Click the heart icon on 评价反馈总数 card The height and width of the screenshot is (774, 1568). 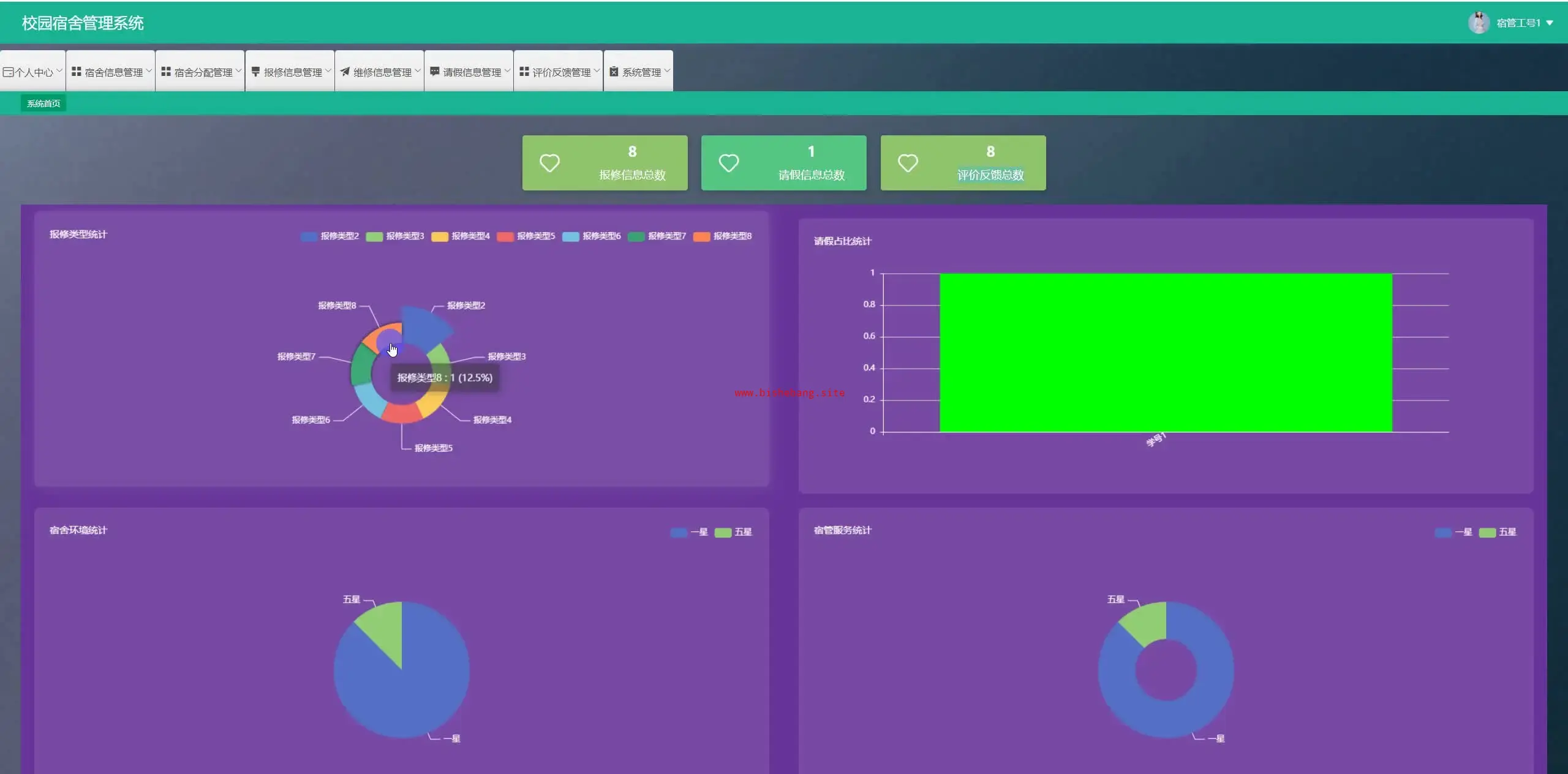pyautogui.click(x=908, y=163)
